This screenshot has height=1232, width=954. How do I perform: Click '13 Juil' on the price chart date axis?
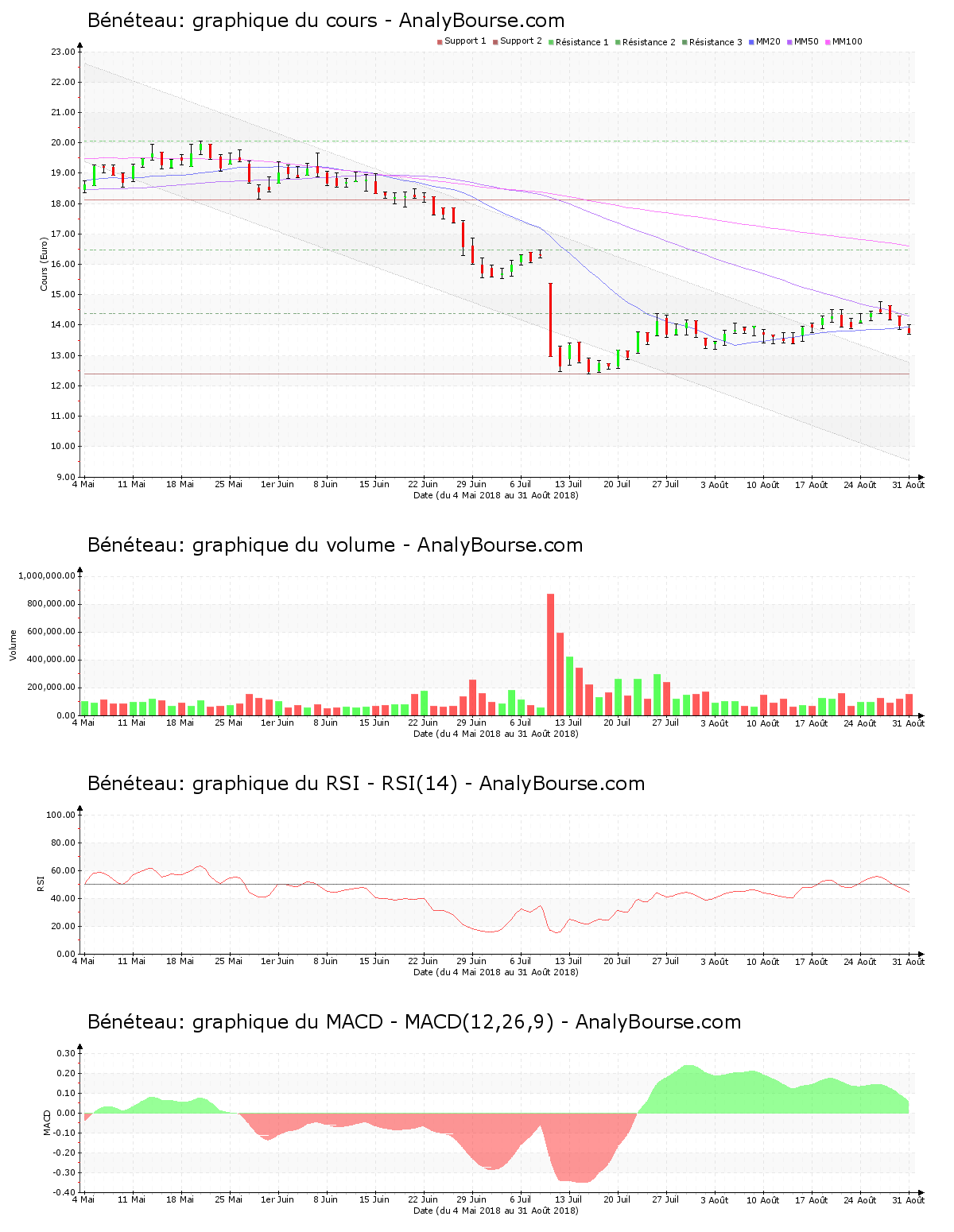(x=568, y=484)
